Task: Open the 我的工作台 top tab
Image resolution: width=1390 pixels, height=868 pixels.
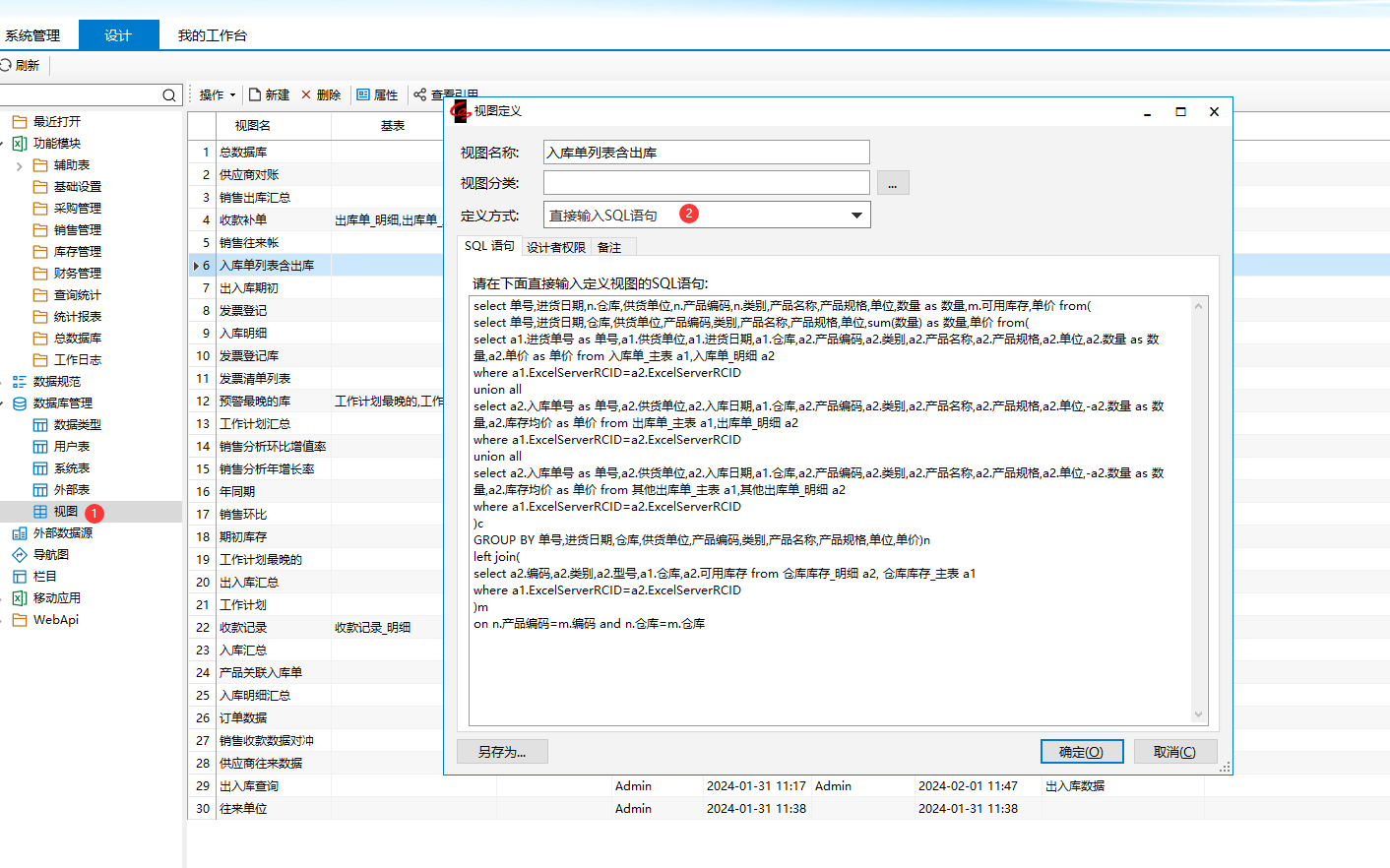Action: tap(212, 35)
